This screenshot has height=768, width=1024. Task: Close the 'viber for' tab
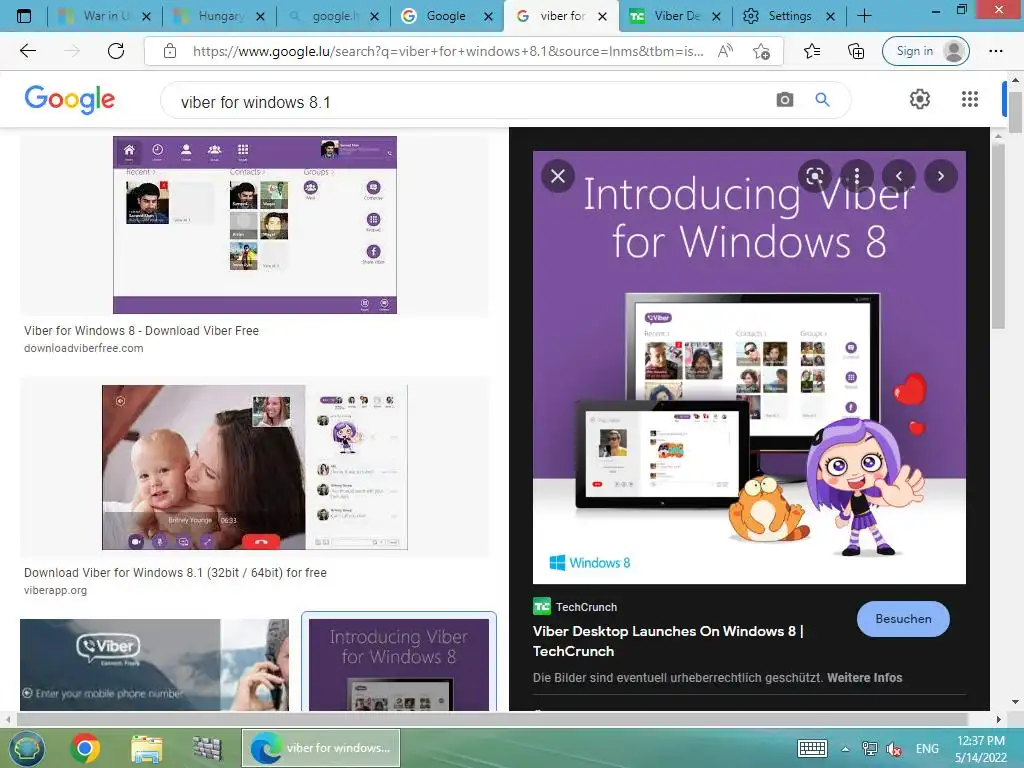[602, 16]
